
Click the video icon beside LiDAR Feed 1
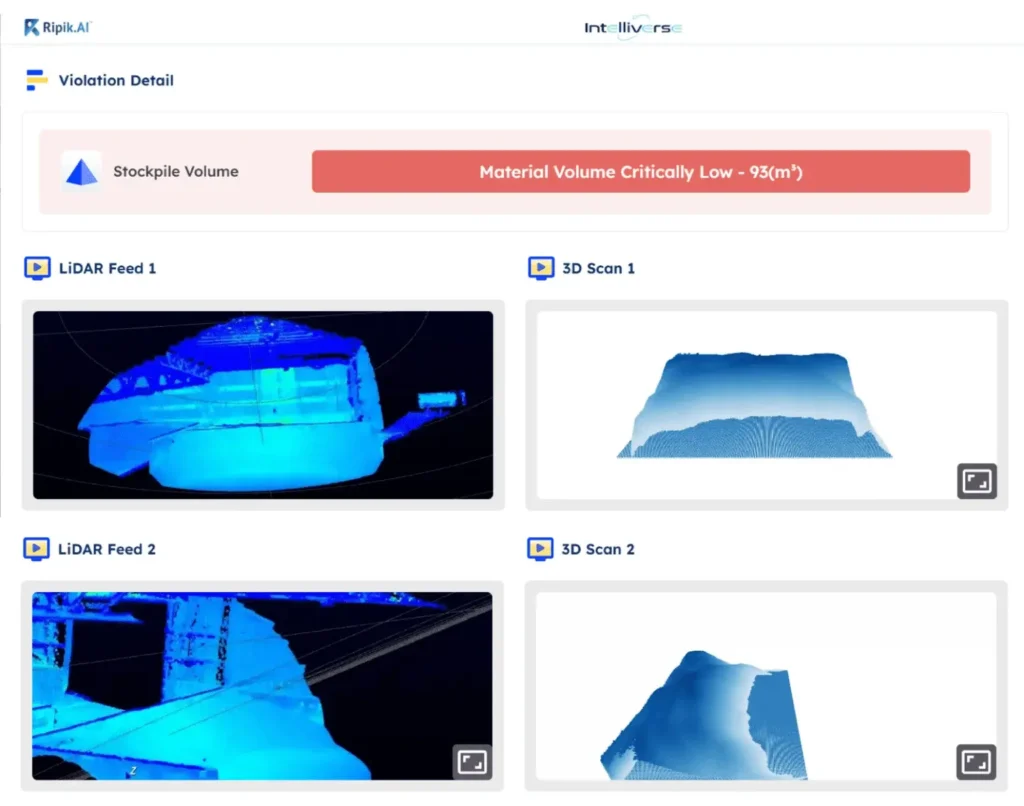pos(37,268)
